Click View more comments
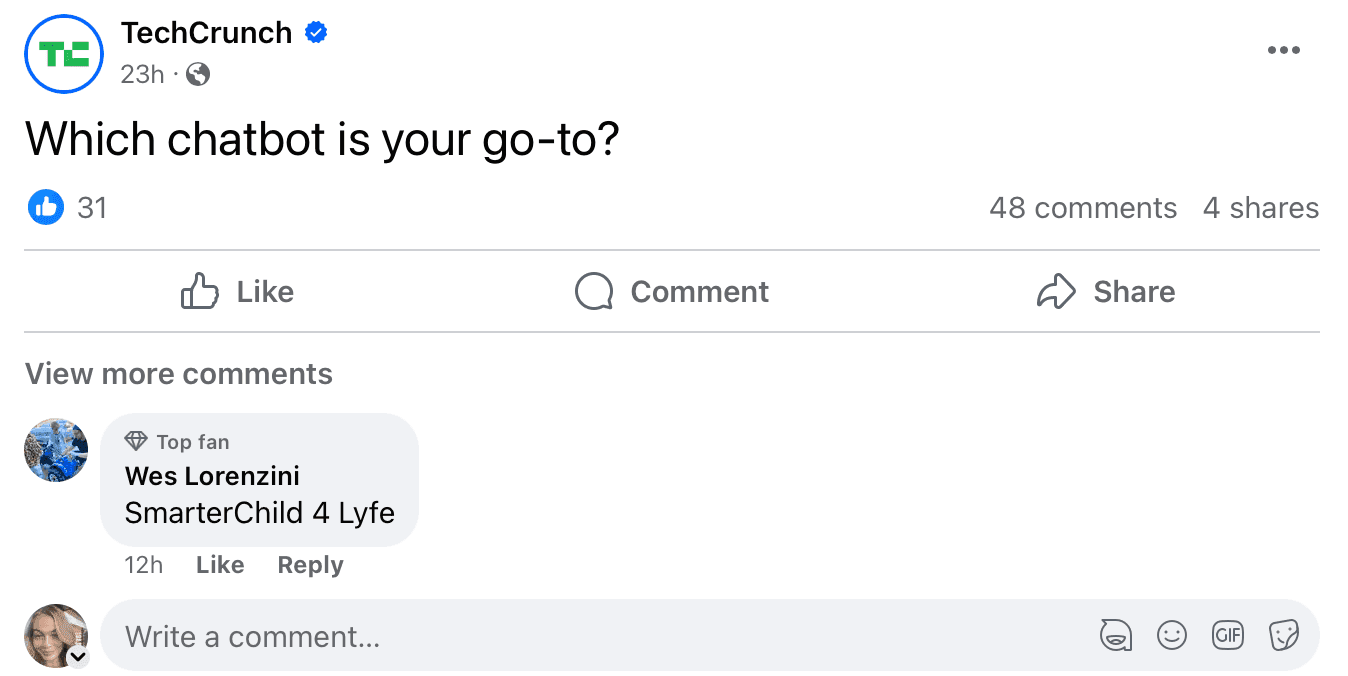 click(178, 373)
